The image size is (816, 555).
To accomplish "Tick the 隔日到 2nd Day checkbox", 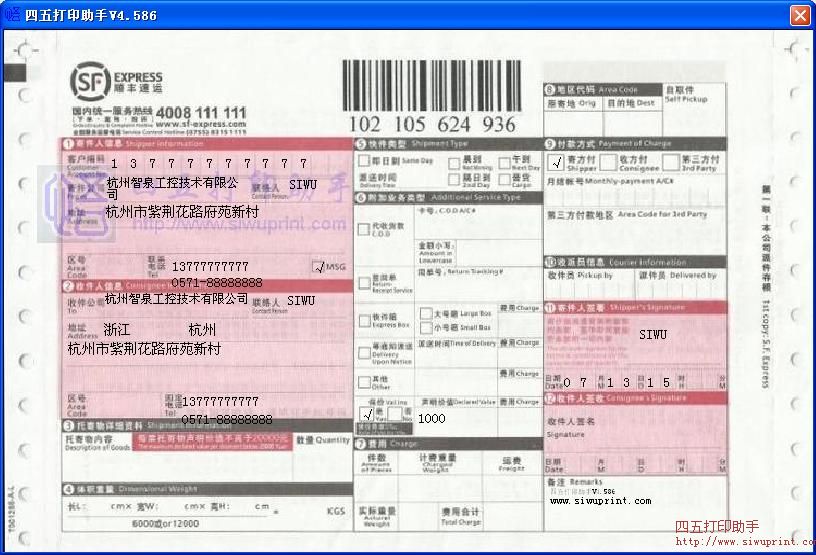I will (454, 180).
